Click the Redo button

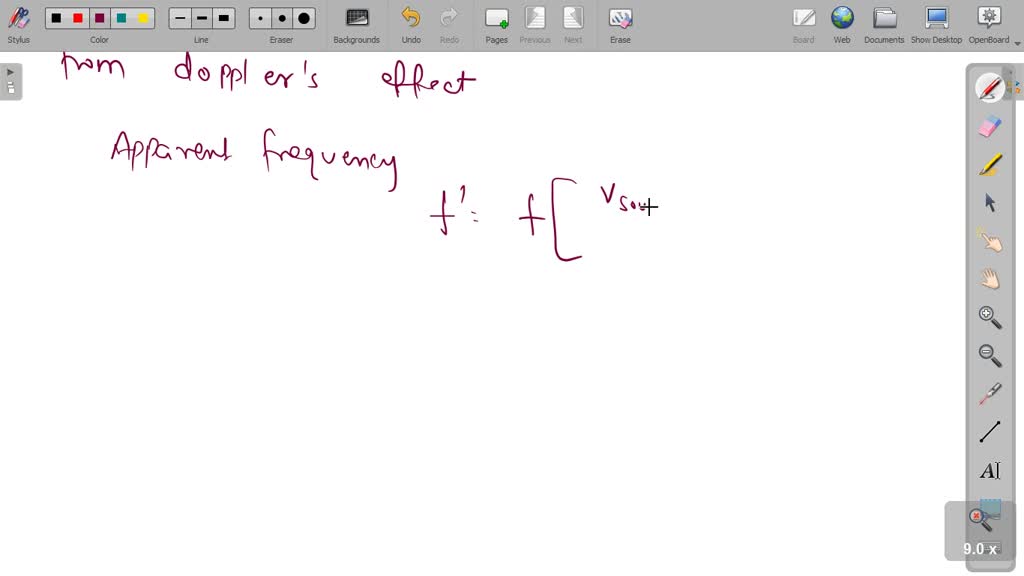click(x=449, y=25)
